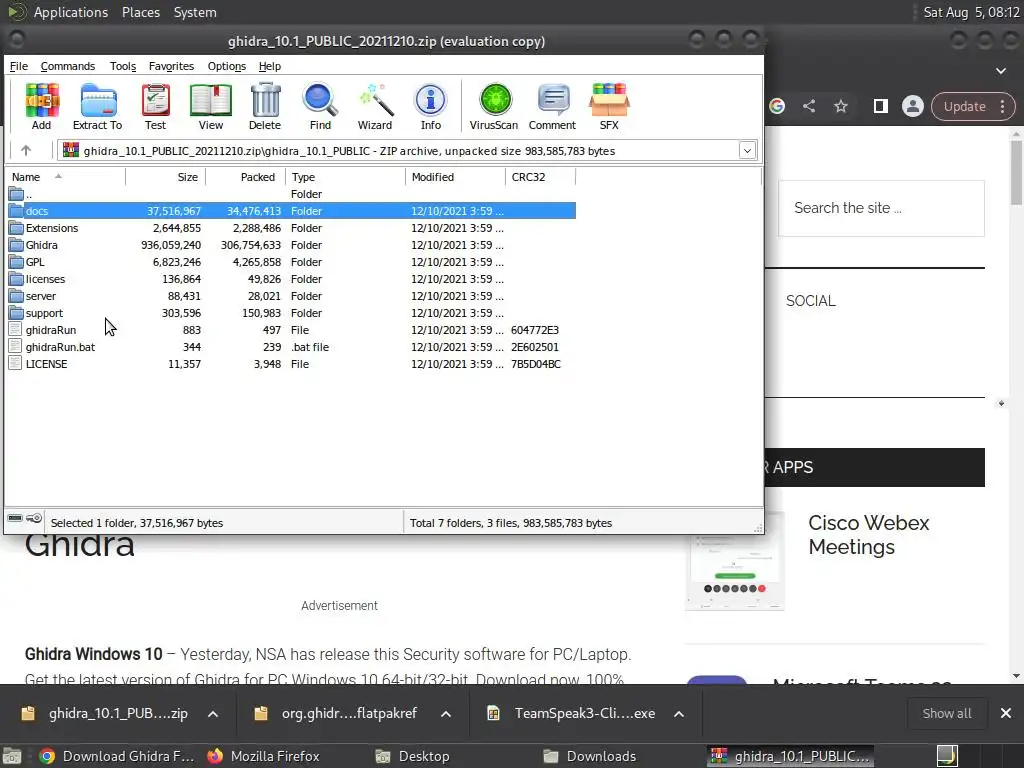Show archive Info

(430, 106)
